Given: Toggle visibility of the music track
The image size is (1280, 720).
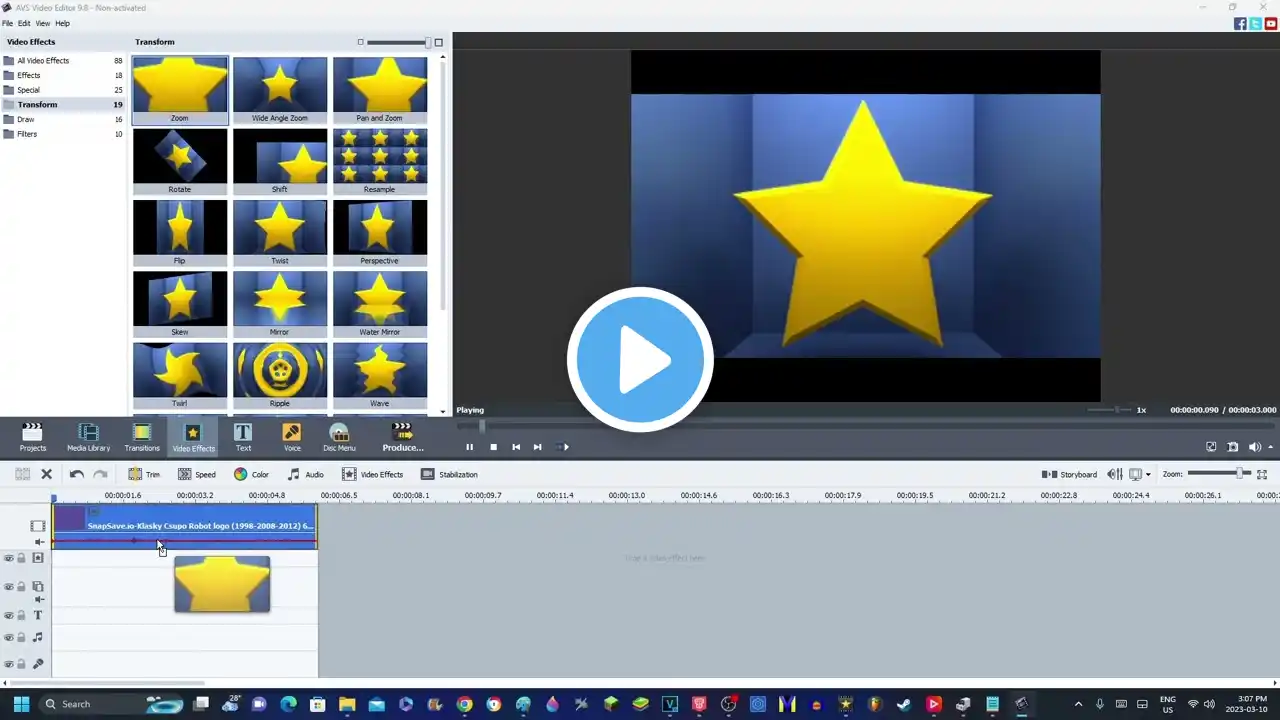Looking at the screenshot, I should click(9, 637).
